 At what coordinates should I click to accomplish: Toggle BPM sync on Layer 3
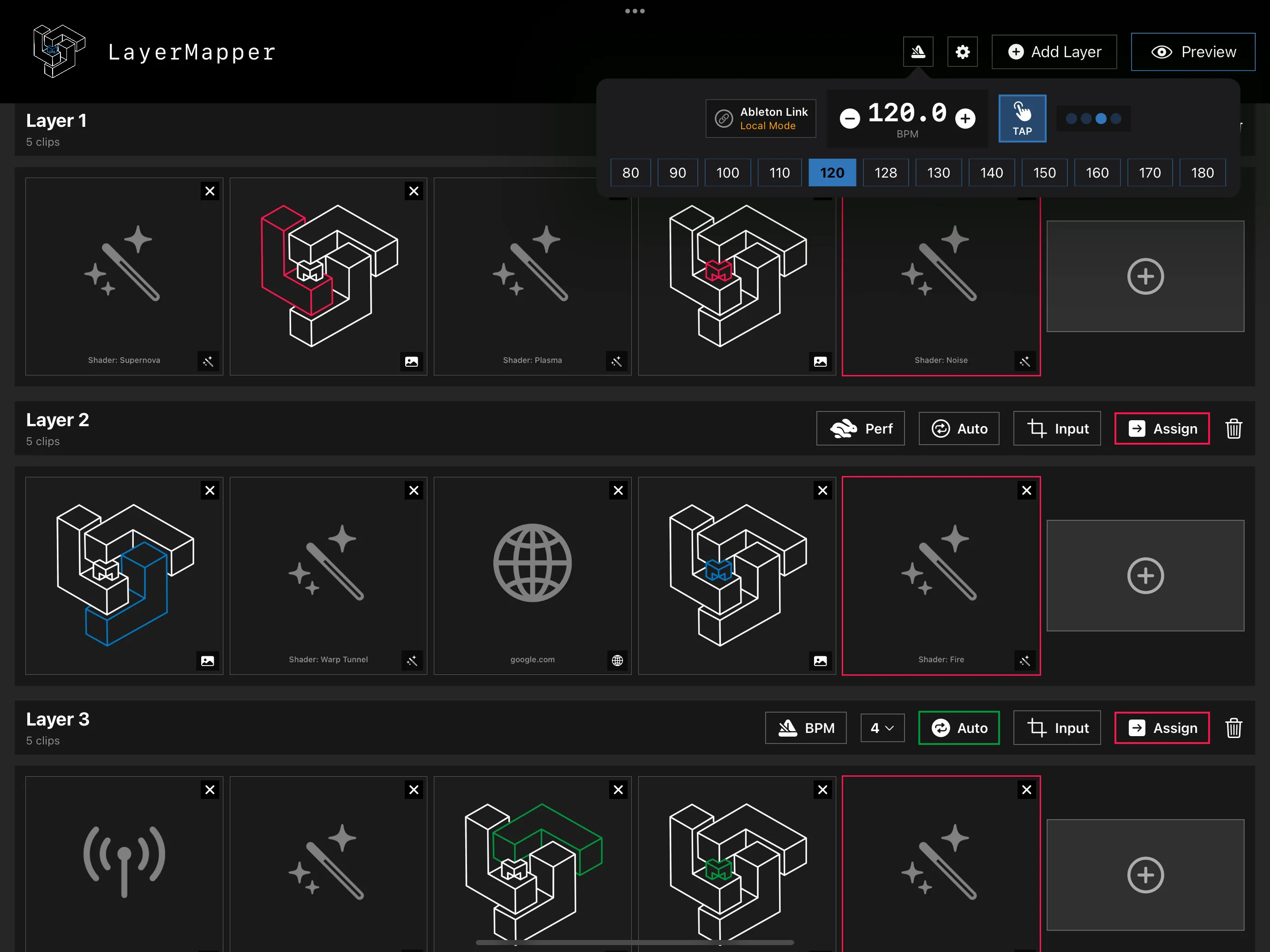[x=806, y=728]
